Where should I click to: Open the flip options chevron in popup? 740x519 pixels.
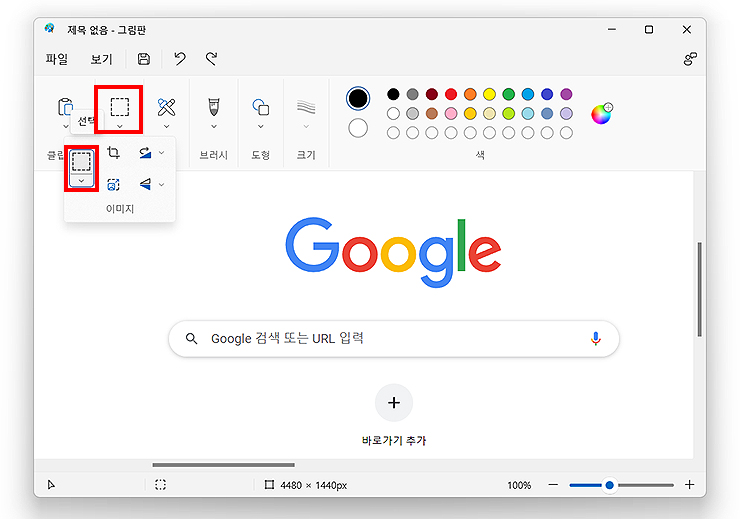click(x=161, y=184)
